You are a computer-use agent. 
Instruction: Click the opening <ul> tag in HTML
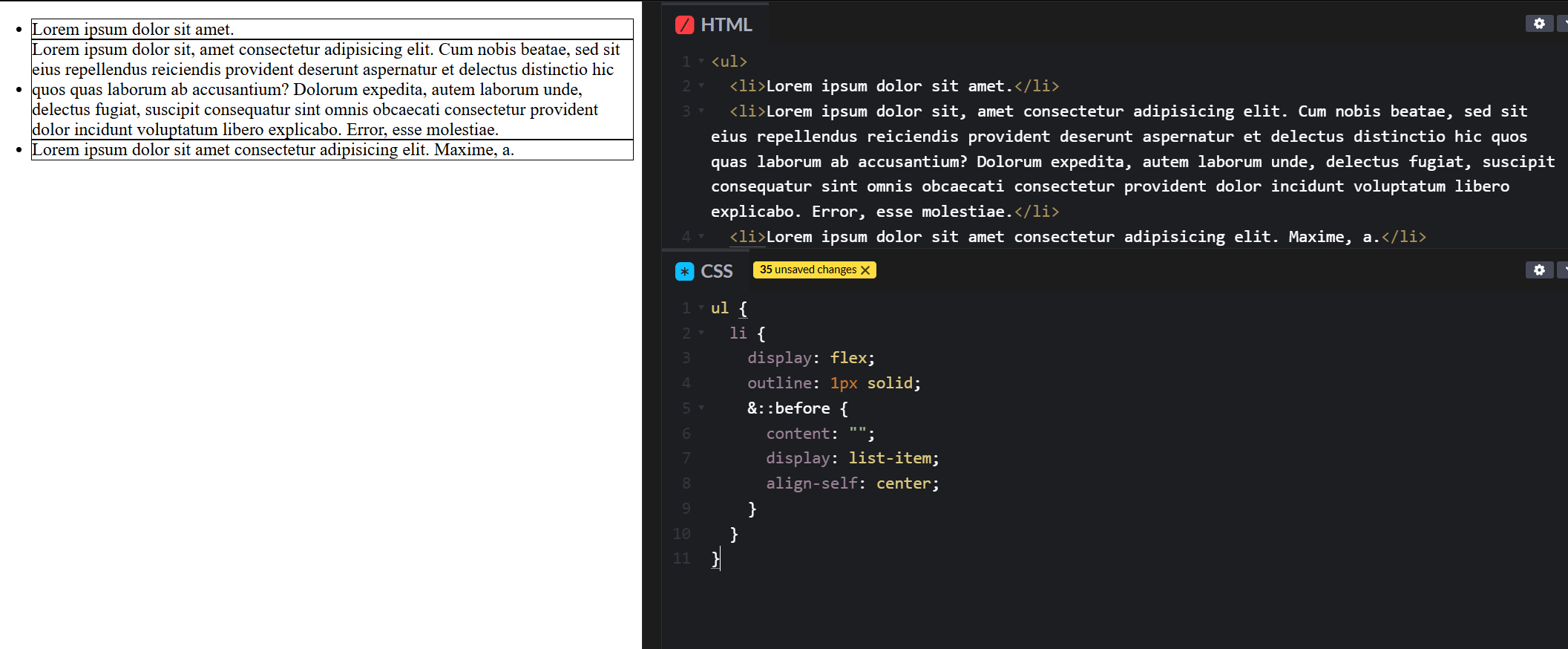729,62
